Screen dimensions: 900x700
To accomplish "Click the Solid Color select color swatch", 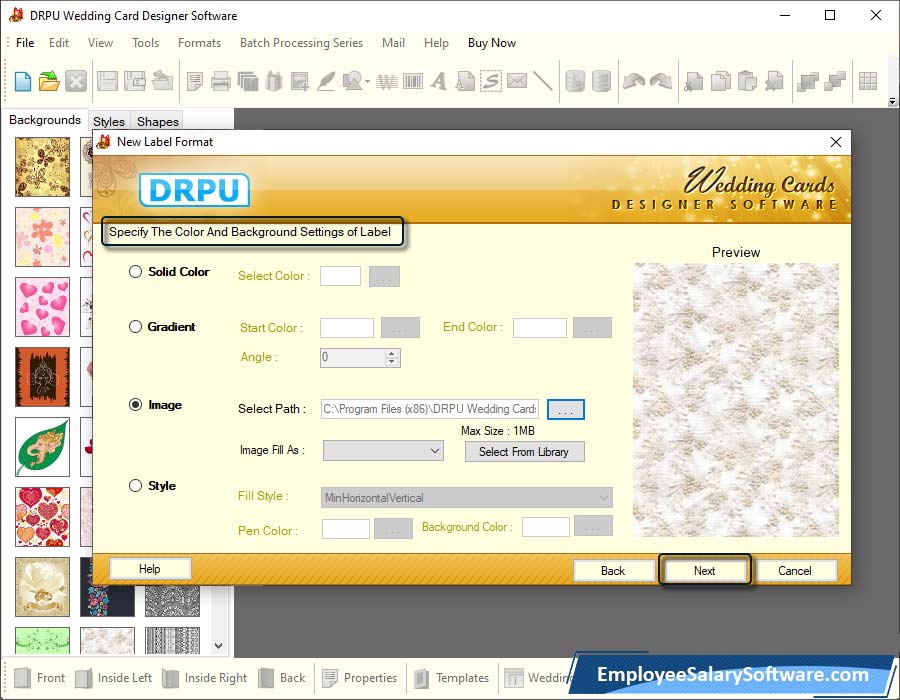I will click(x=340, y=275).
